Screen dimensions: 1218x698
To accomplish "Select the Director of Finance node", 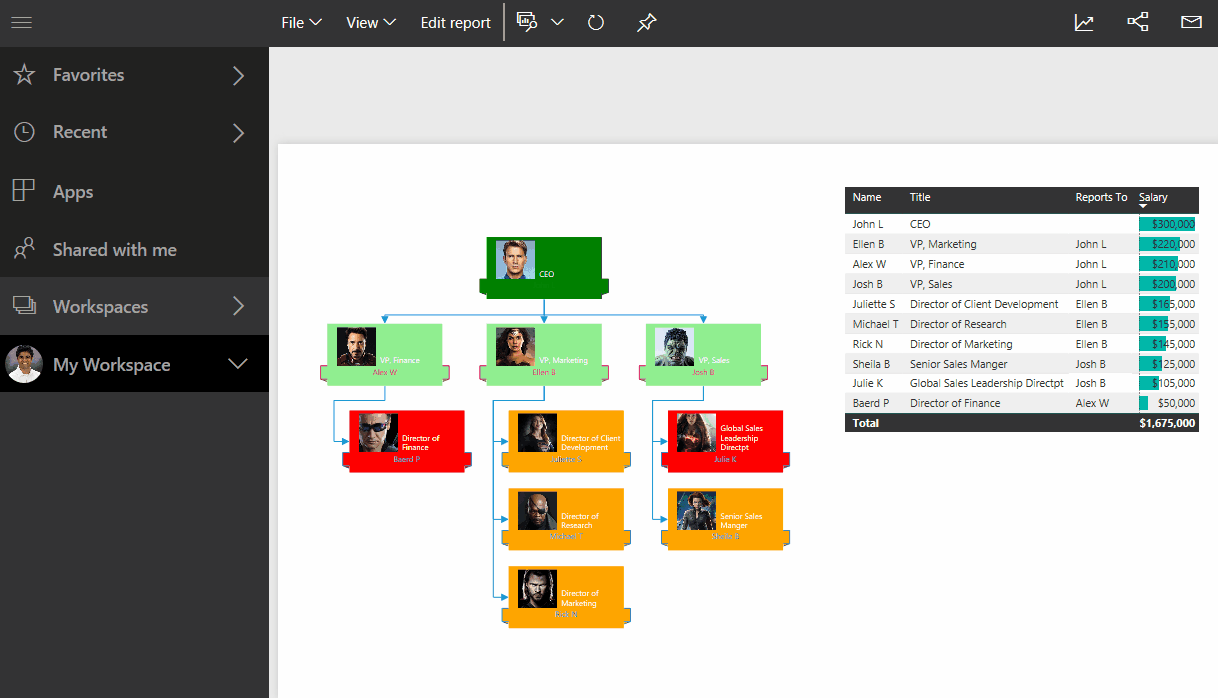I will [406, 440].
